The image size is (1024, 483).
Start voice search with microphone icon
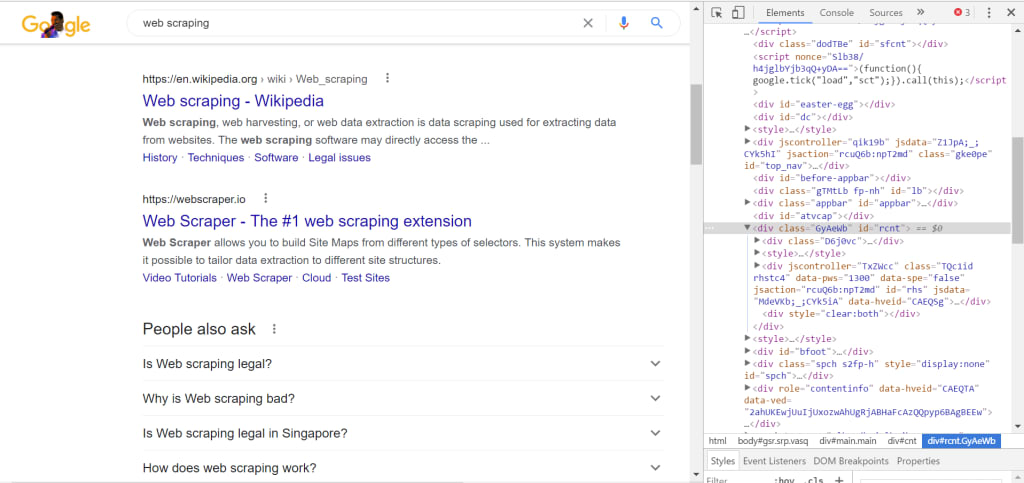tap(624, 23)
